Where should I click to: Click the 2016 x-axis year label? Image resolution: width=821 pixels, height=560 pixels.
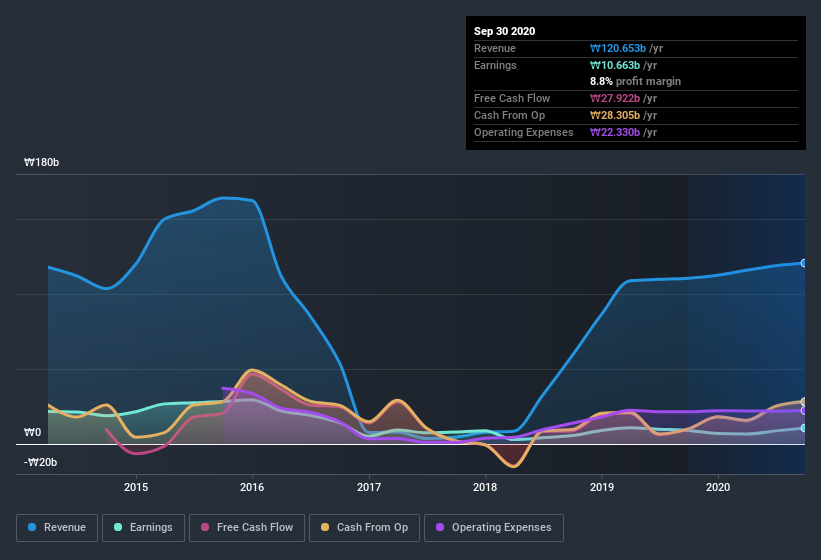coord(252,487)
